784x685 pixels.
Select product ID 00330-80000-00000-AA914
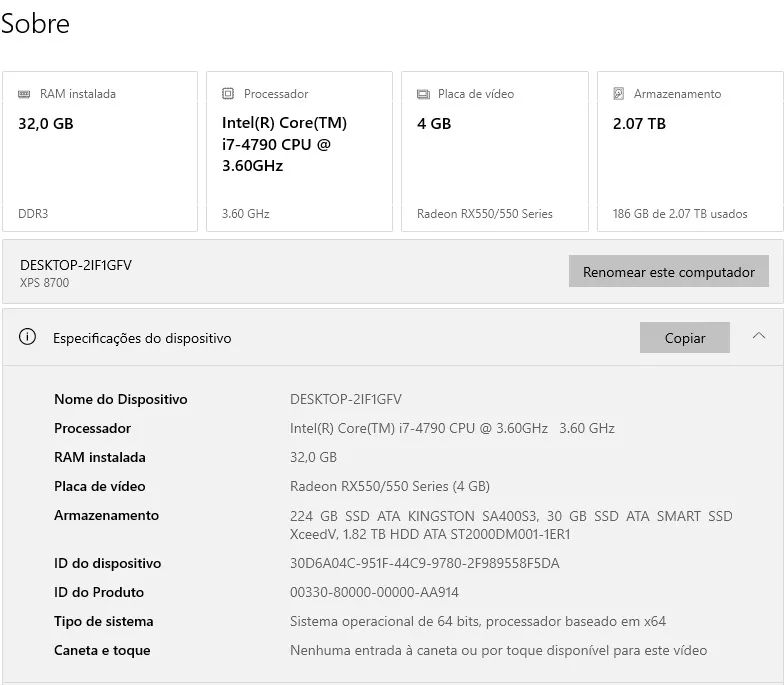pyautogui.click(x=374, y=592)
